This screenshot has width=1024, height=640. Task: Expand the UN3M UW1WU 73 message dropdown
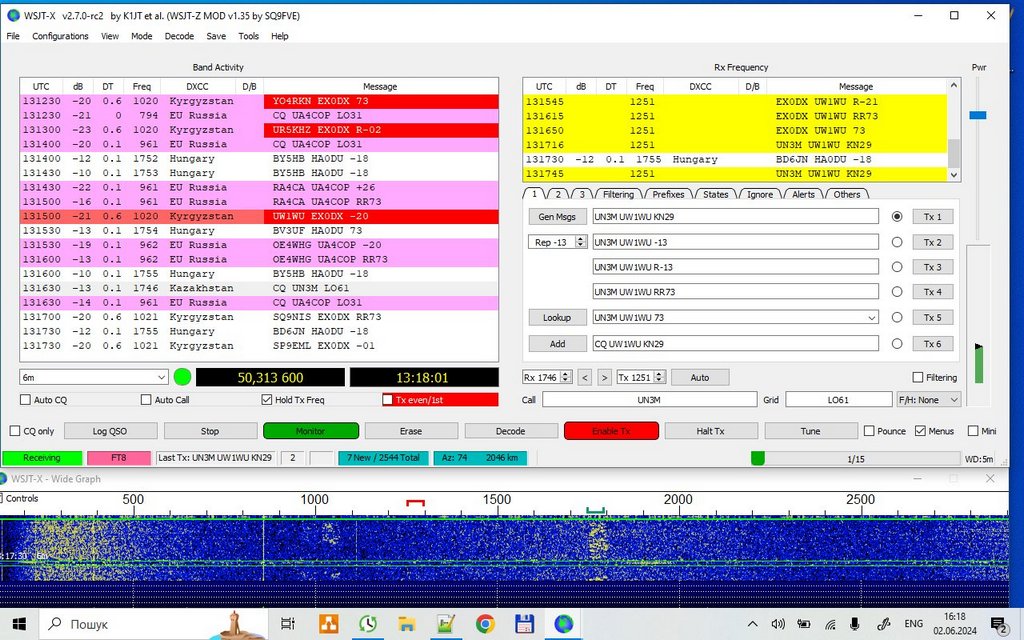[870, 317]
